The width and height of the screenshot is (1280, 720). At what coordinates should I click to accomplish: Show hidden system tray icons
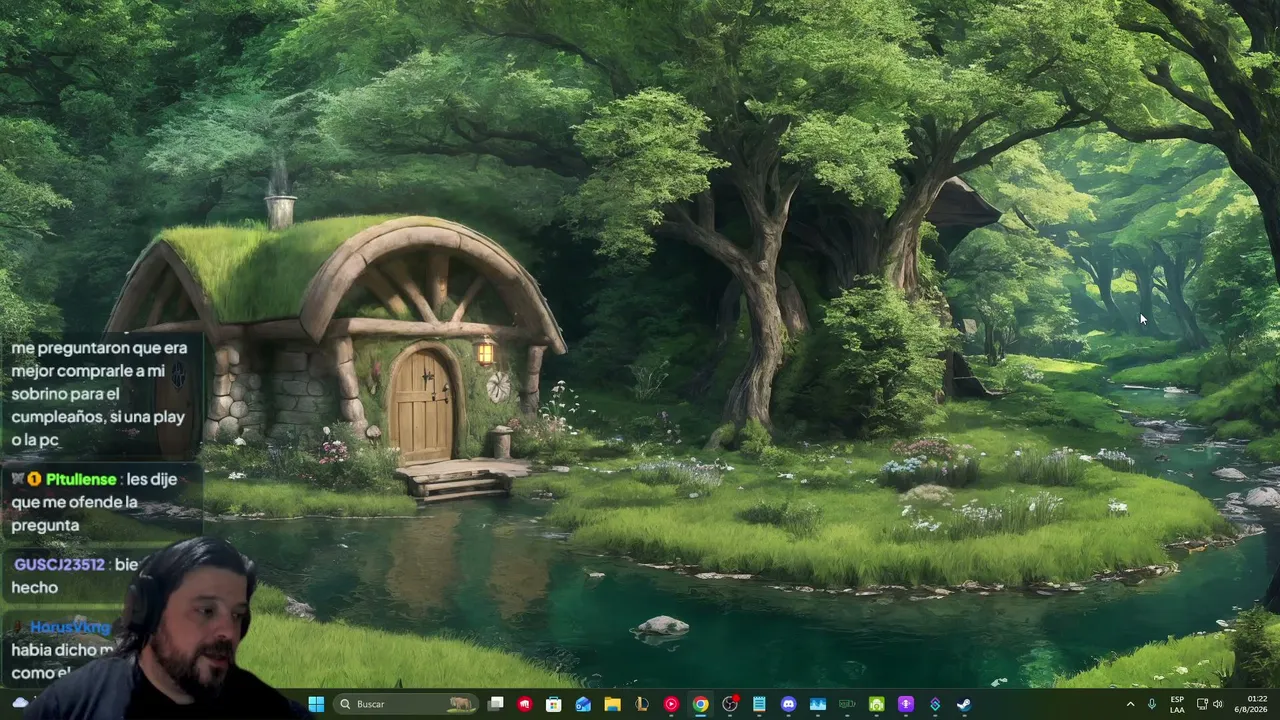point(1131,704)
